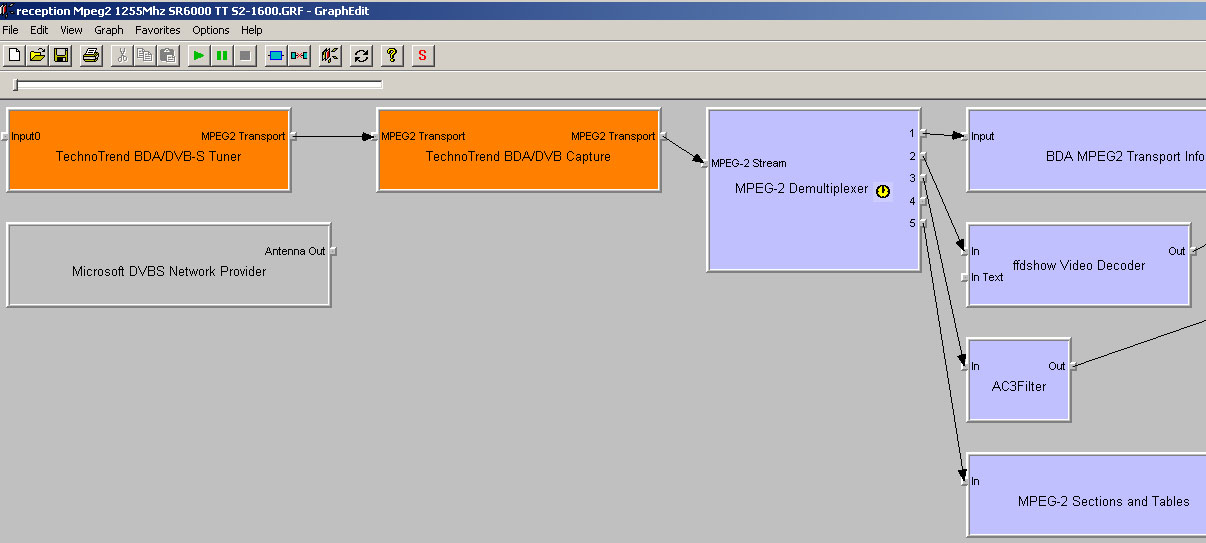1206x543 pixels.
Task: Click the middle of the seek bar track
Action: click(x=197, y=85)
